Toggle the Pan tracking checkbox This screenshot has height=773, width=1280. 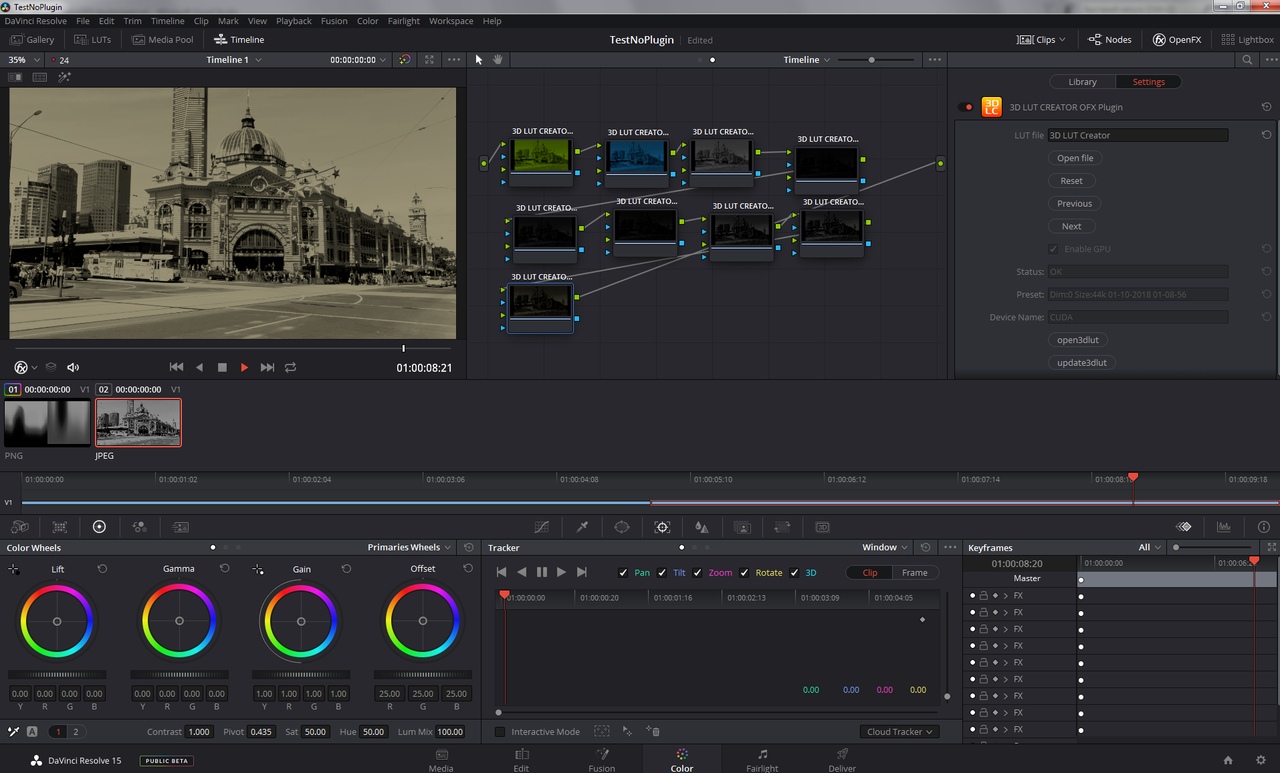coord(624,573)
